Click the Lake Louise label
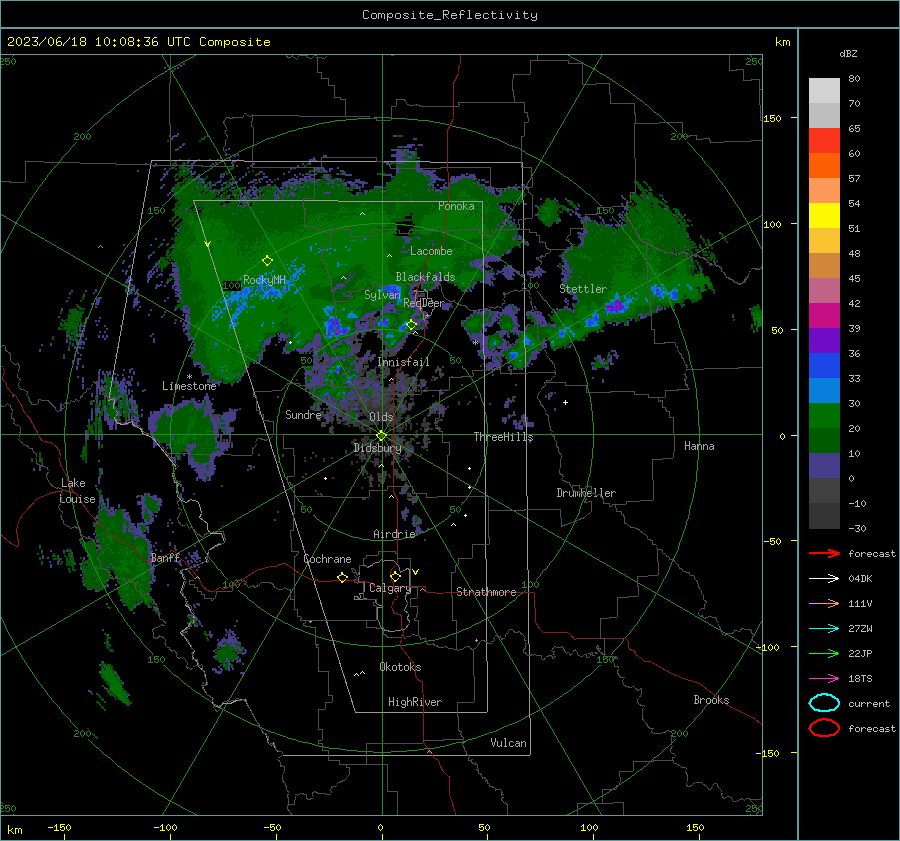This screenshot has height=841, width=900. click(x=77, y=491)
